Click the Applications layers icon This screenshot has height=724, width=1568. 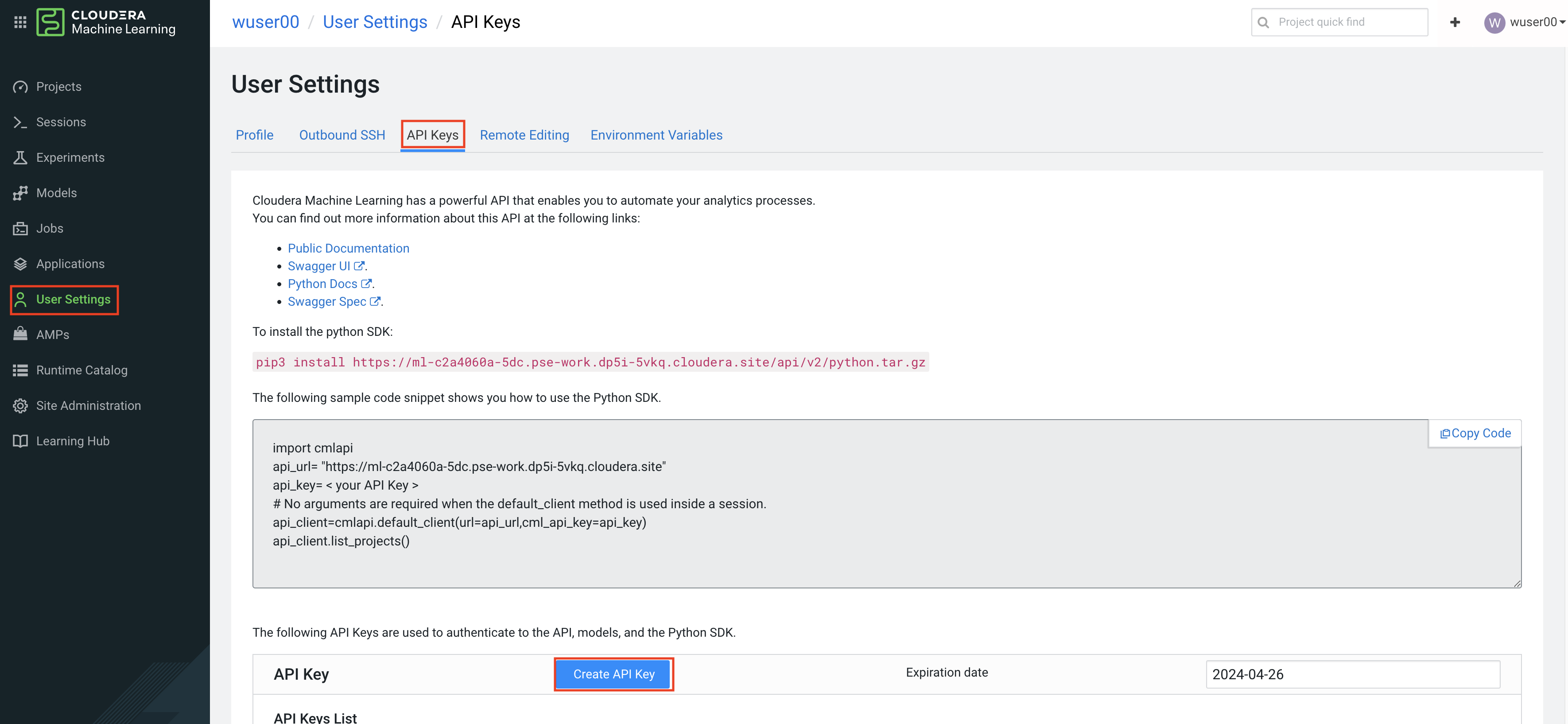20,264
